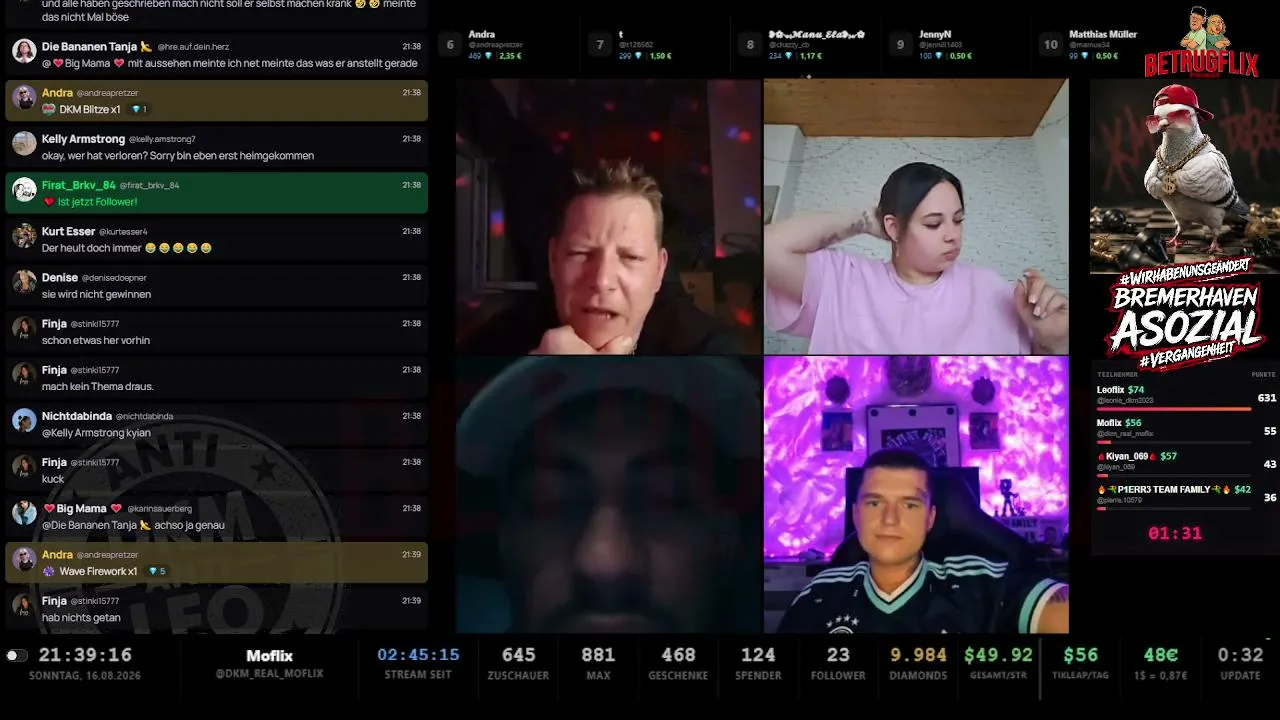
Task: Click the 124 Spender counter
Action: (758, 655)
